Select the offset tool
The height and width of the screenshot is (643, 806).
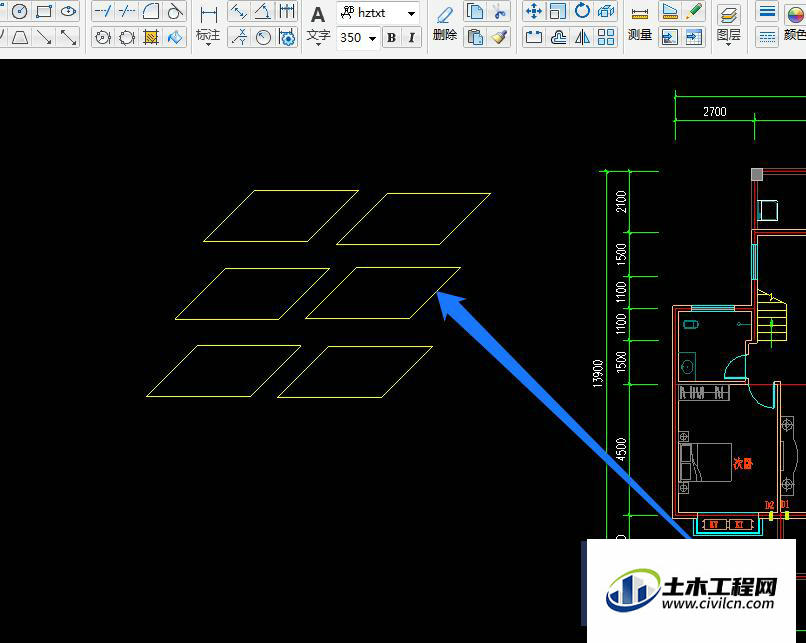click(x=558, y=37)
